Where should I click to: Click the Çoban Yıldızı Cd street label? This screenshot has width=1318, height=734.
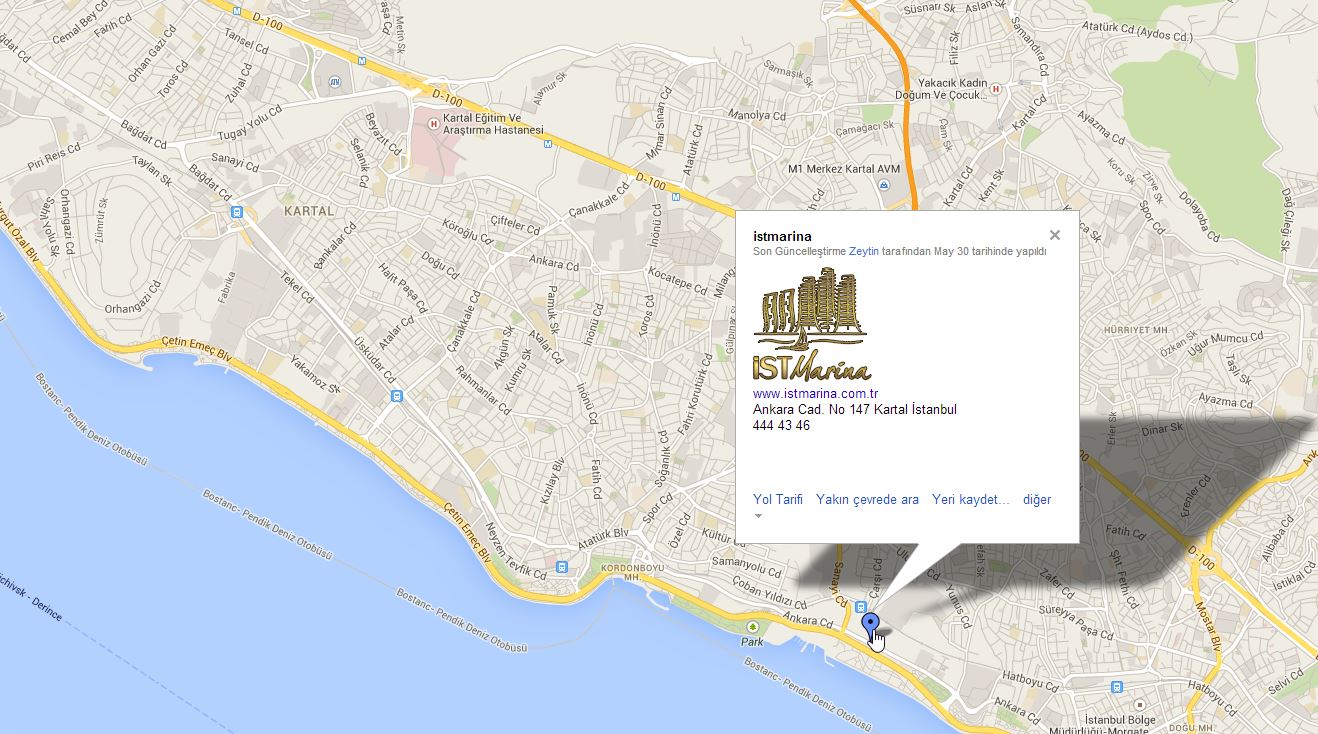tap(769, 593)
